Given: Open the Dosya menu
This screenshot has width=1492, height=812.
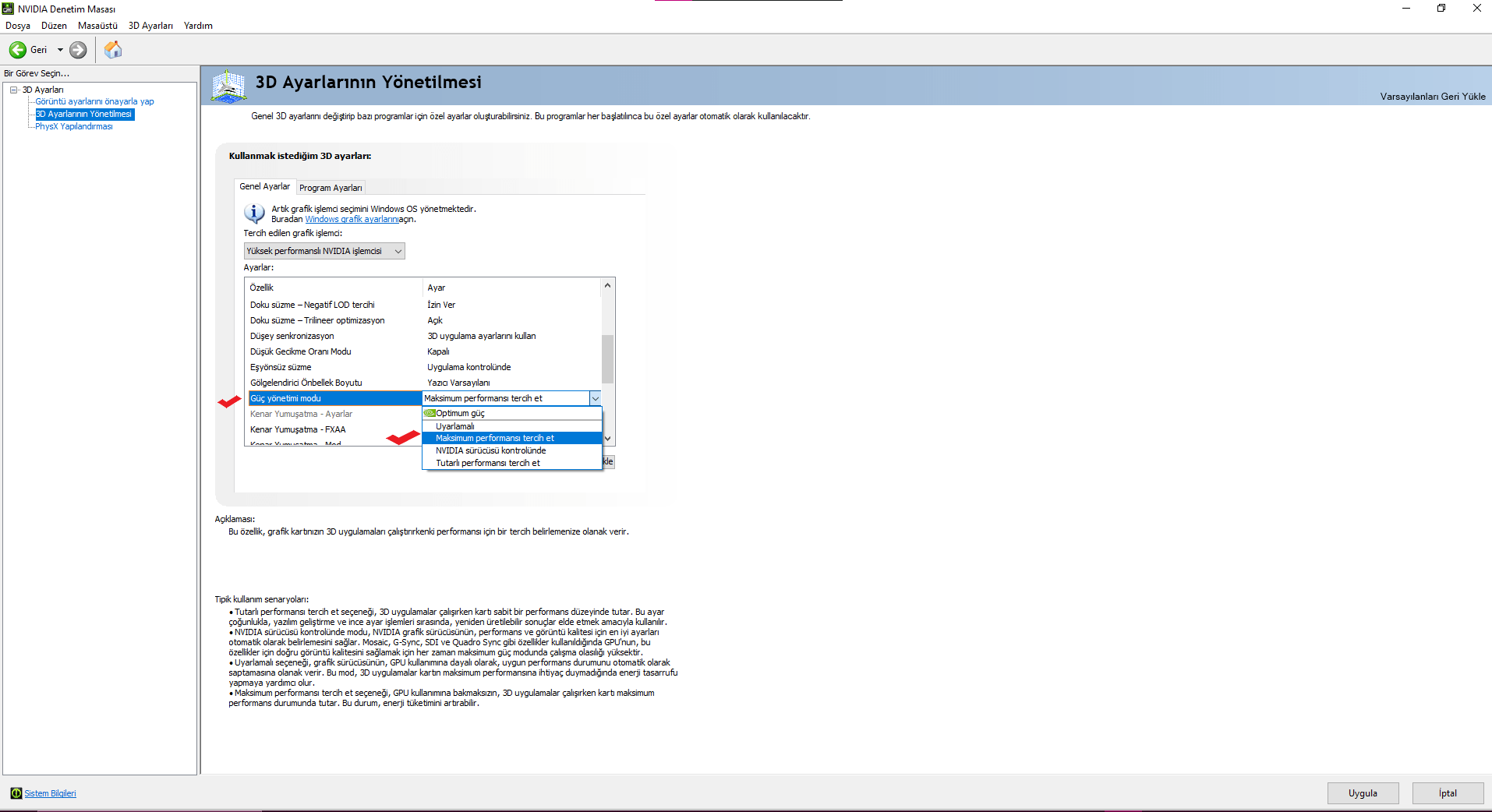Looking at the screenshot, I should [18, 26].
